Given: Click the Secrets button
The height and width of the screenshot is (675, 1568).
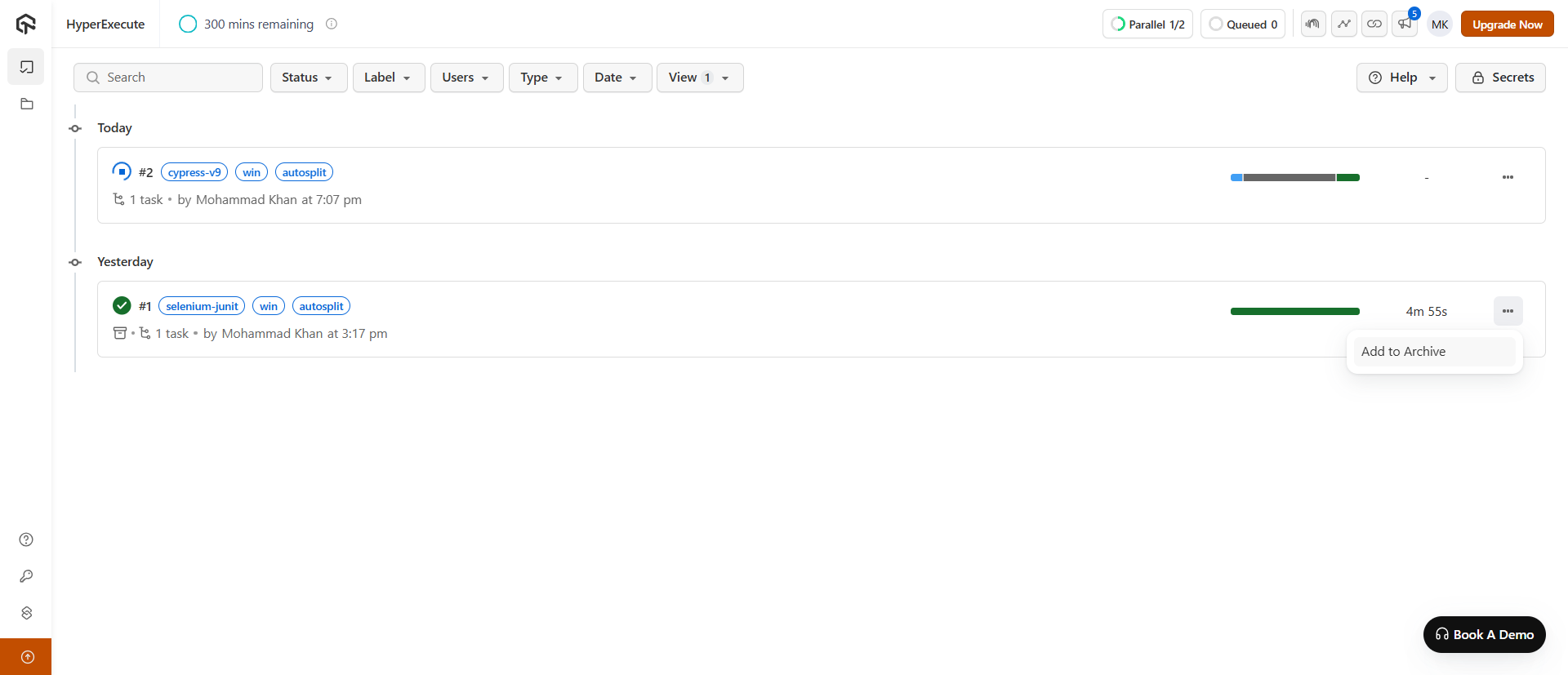Looking at the screenshot, I should 1500,78.
